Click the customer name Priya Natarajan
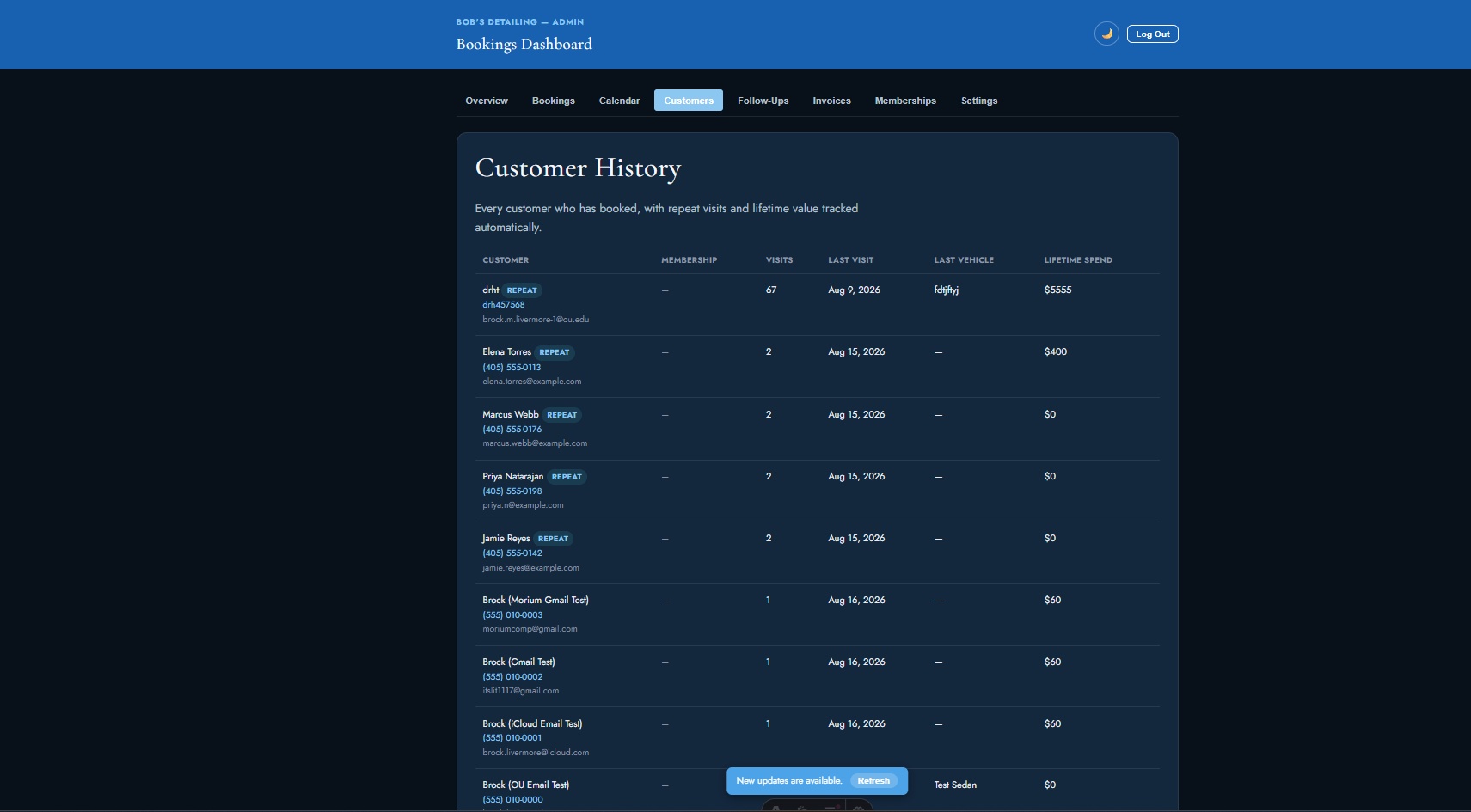Screen dimensions: 1471x812 512,476
